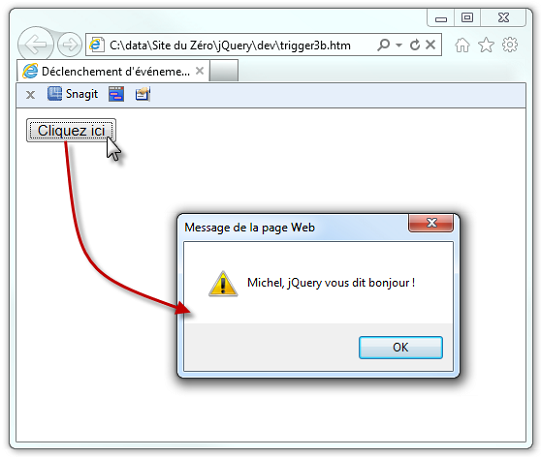541x457 pixels.
Task: Open Tools menu via the gear icon
Action: 510,44
